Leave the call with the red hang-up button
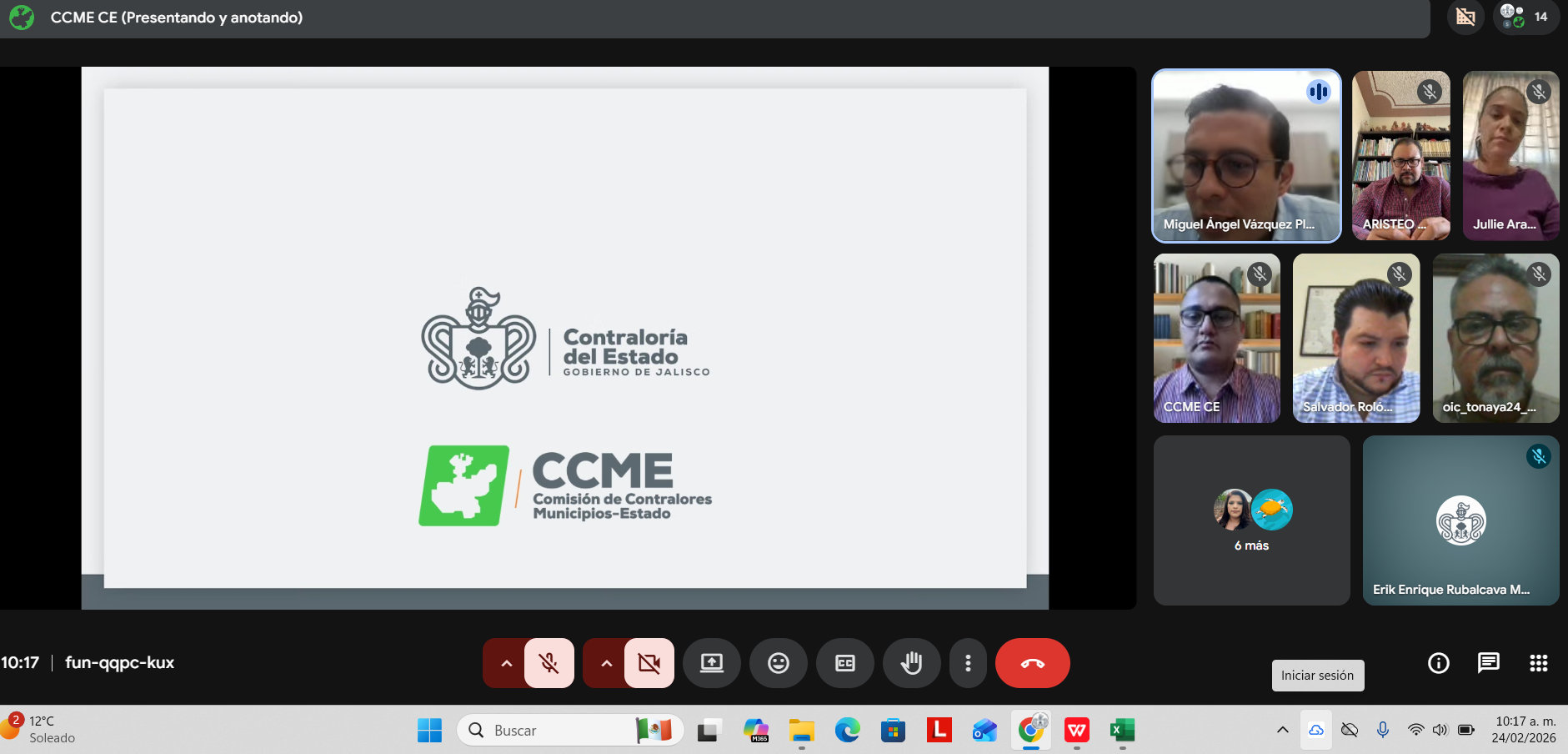This screenshot has height=754, width=1568. [1033, 663]
